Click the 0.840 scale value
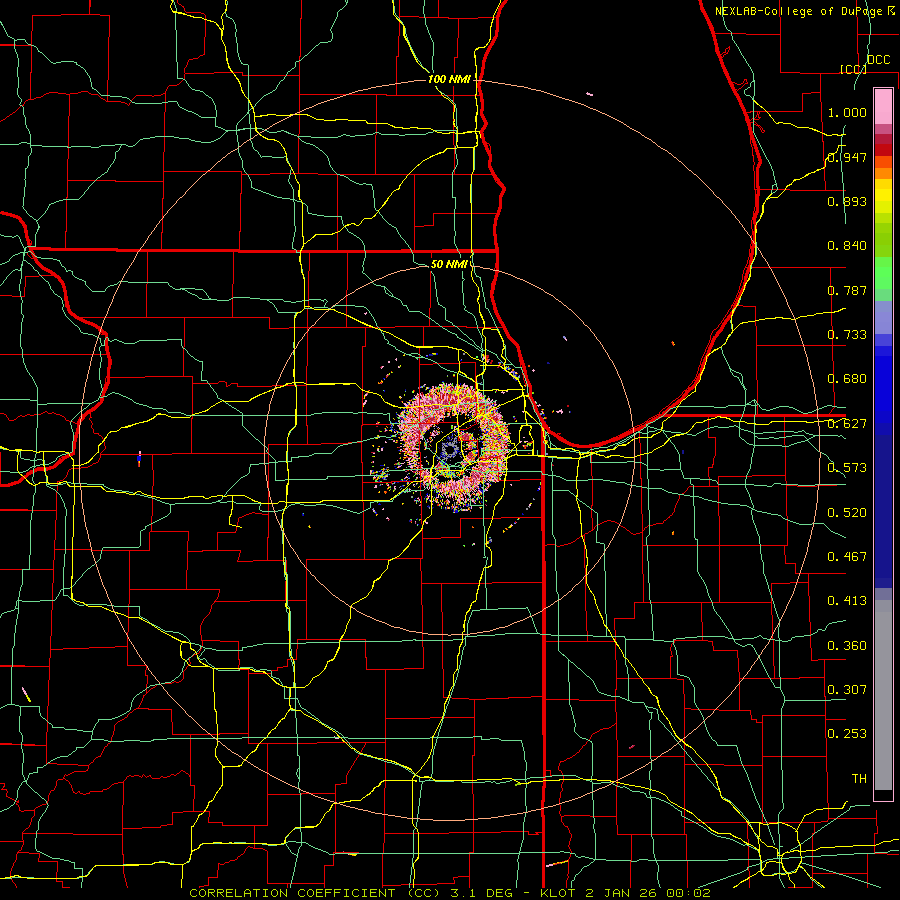 [x=847, y=246]
